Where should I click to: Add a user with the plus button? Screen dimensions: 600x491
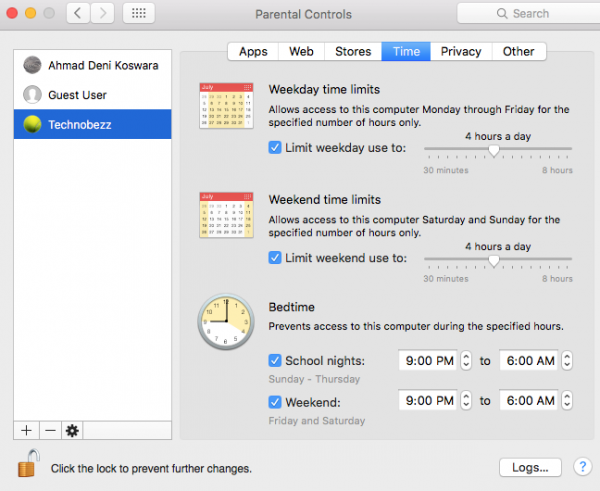26,430
